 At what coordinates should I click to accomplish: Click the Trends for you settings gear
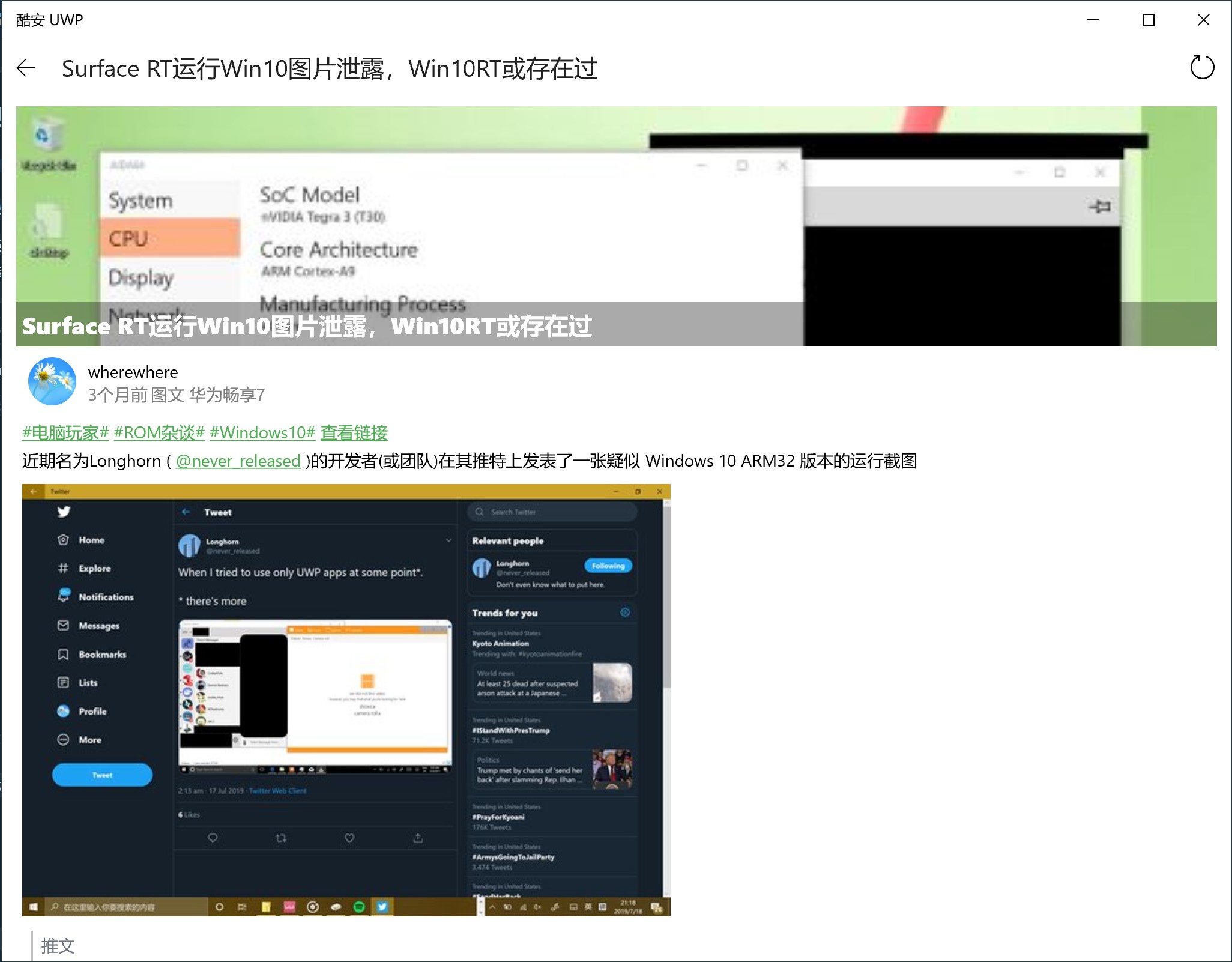click(x=625, y=613)
